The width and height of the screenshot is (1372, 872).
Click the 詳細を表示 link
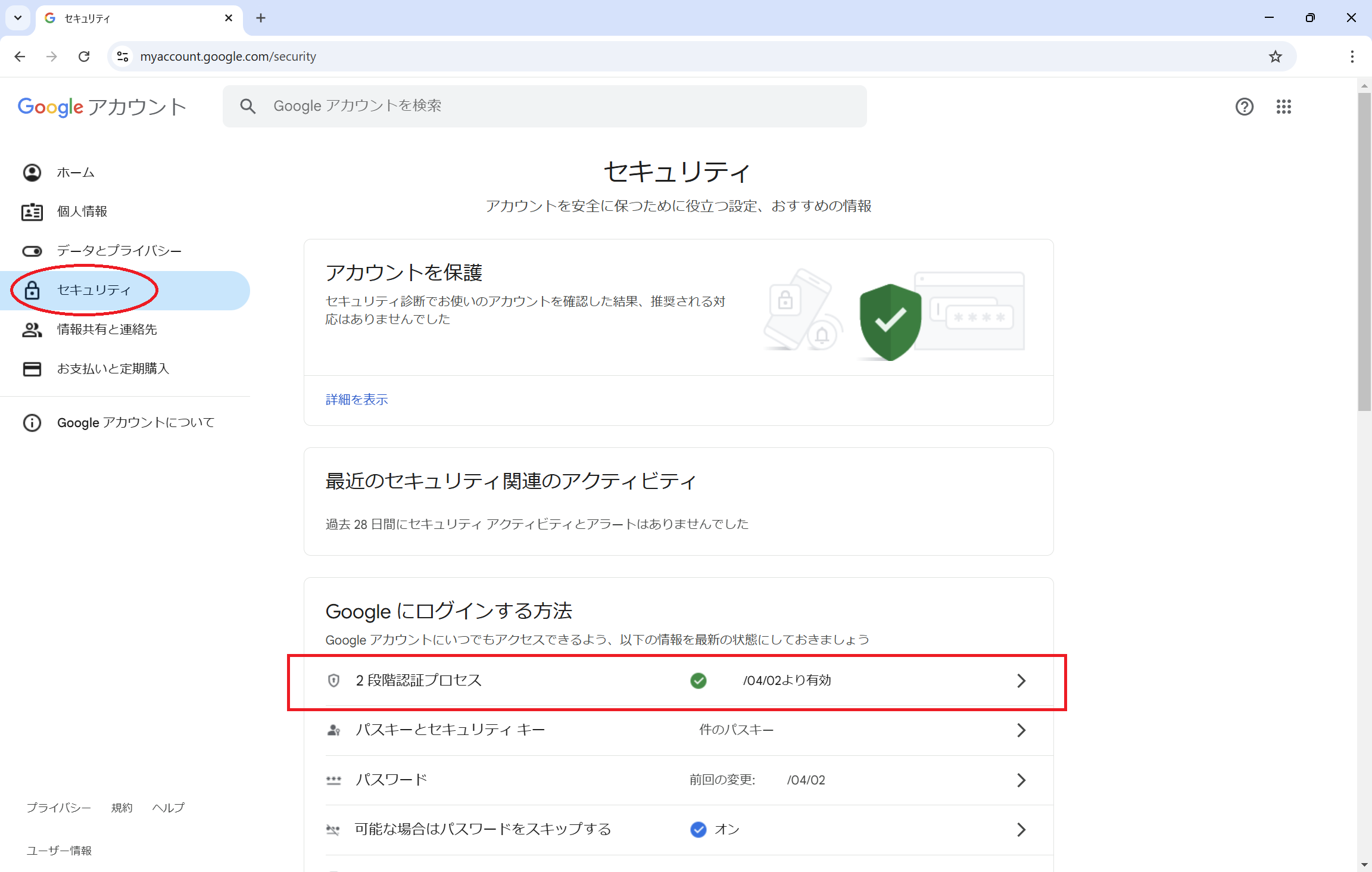357,400
